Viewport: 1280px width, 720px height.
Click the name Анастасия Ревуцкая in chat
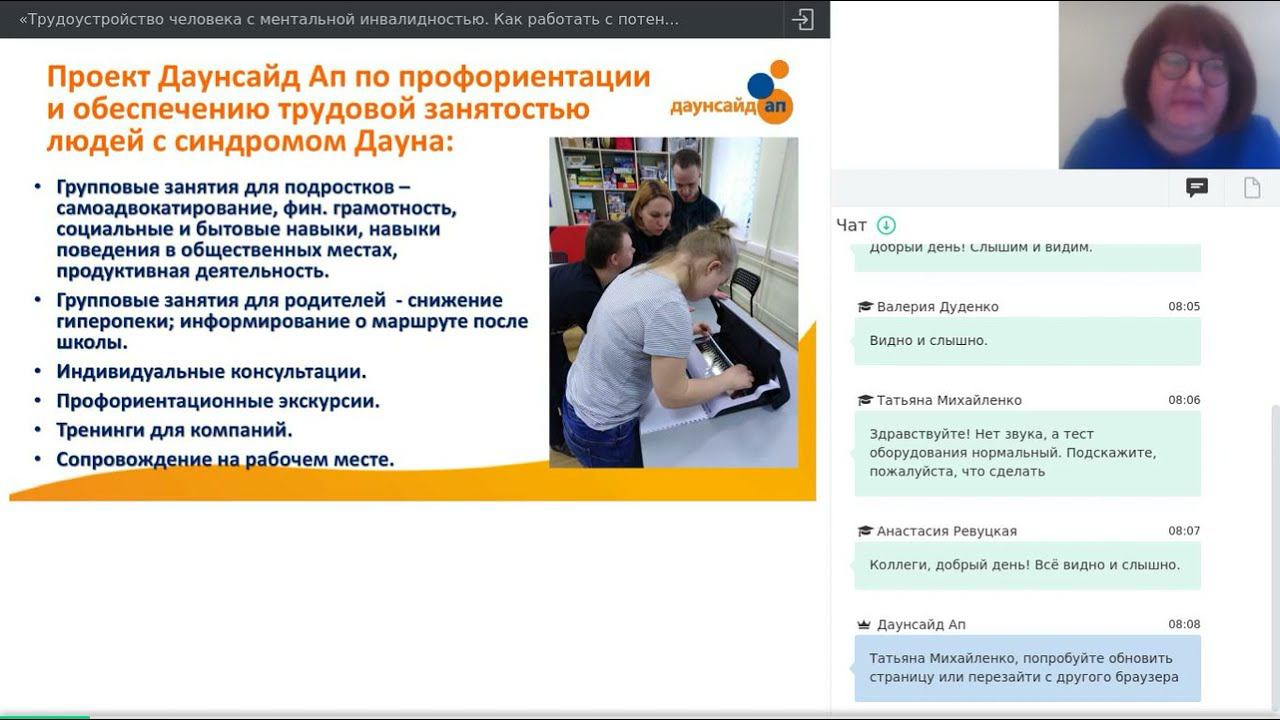pos(947,531)
